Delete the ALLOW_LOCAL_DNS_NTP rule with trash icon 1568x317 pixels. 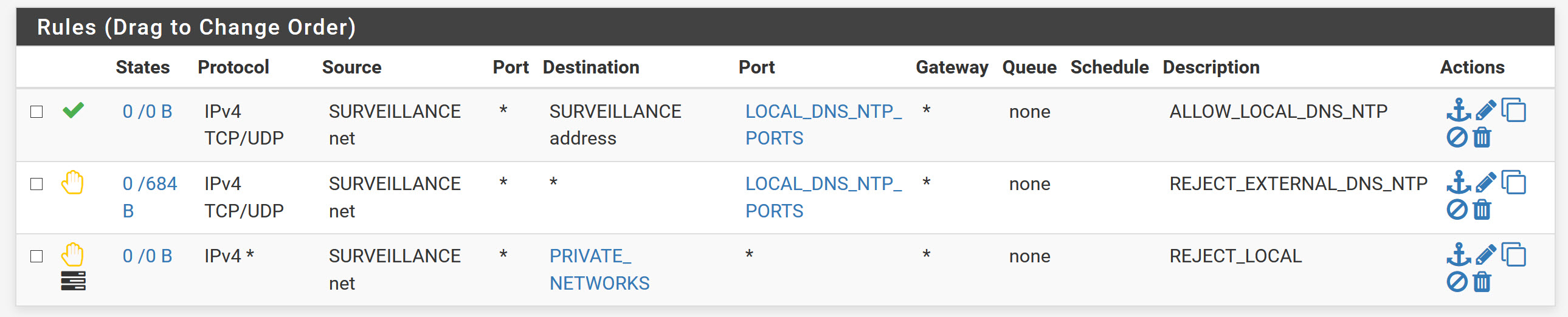pos(1482,137)
